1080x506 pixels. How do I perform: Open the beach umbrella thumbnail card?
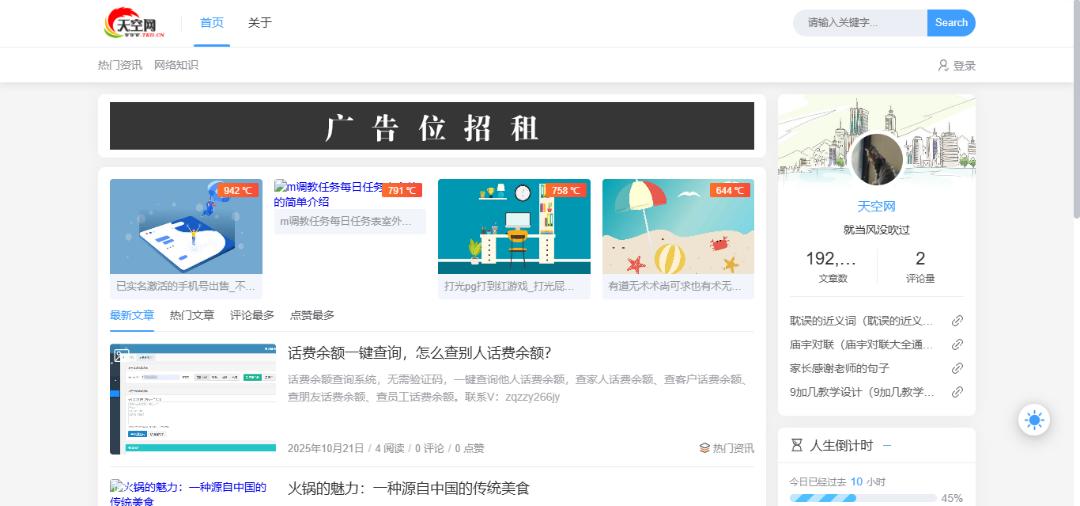click(x=678, y=227)
